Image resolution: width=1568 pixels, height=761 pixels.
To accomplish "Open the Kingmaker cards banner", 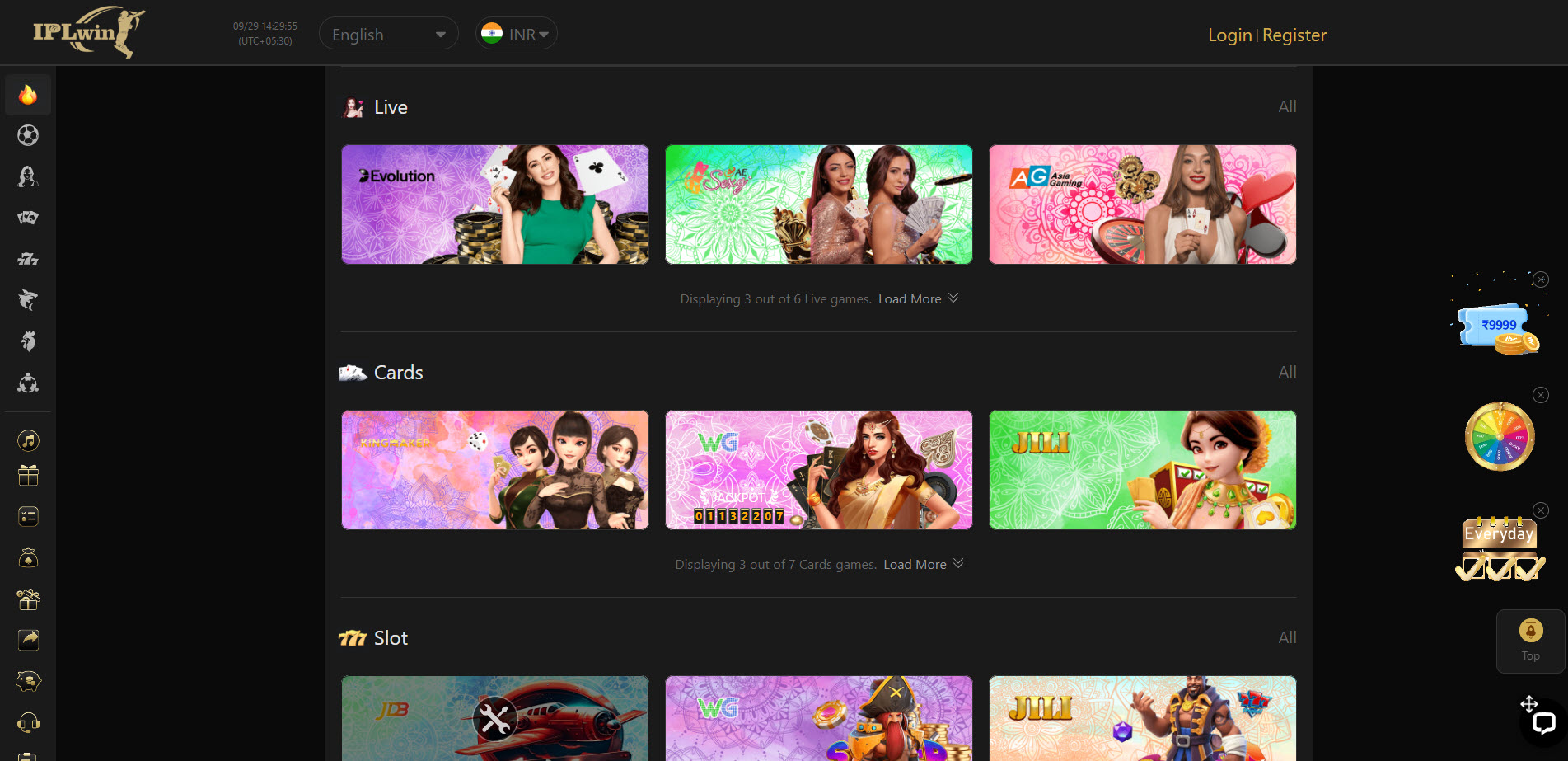I will (495, 470).
